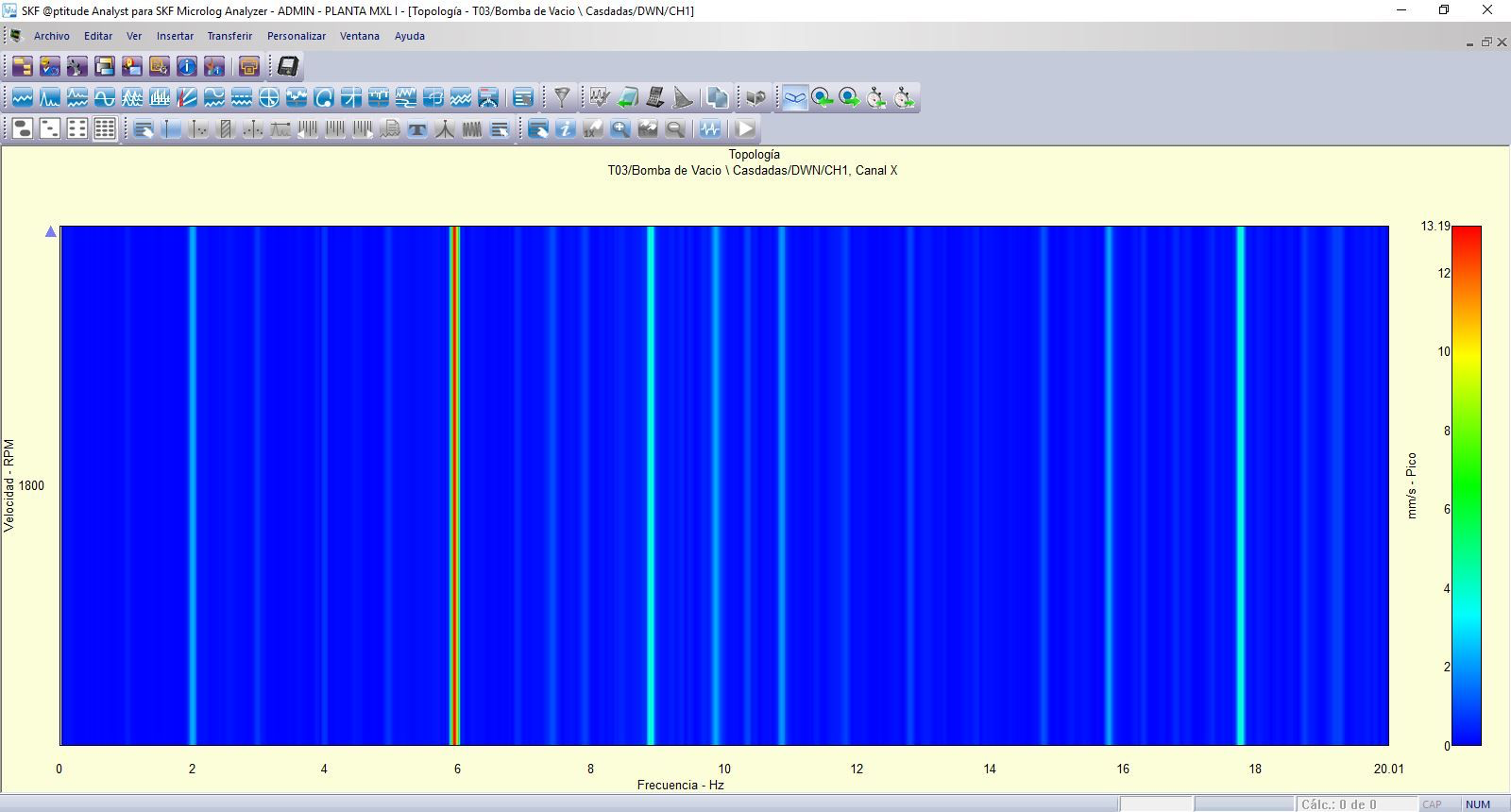
Task: Select the orbit plot icon
Action: point(324,97)
